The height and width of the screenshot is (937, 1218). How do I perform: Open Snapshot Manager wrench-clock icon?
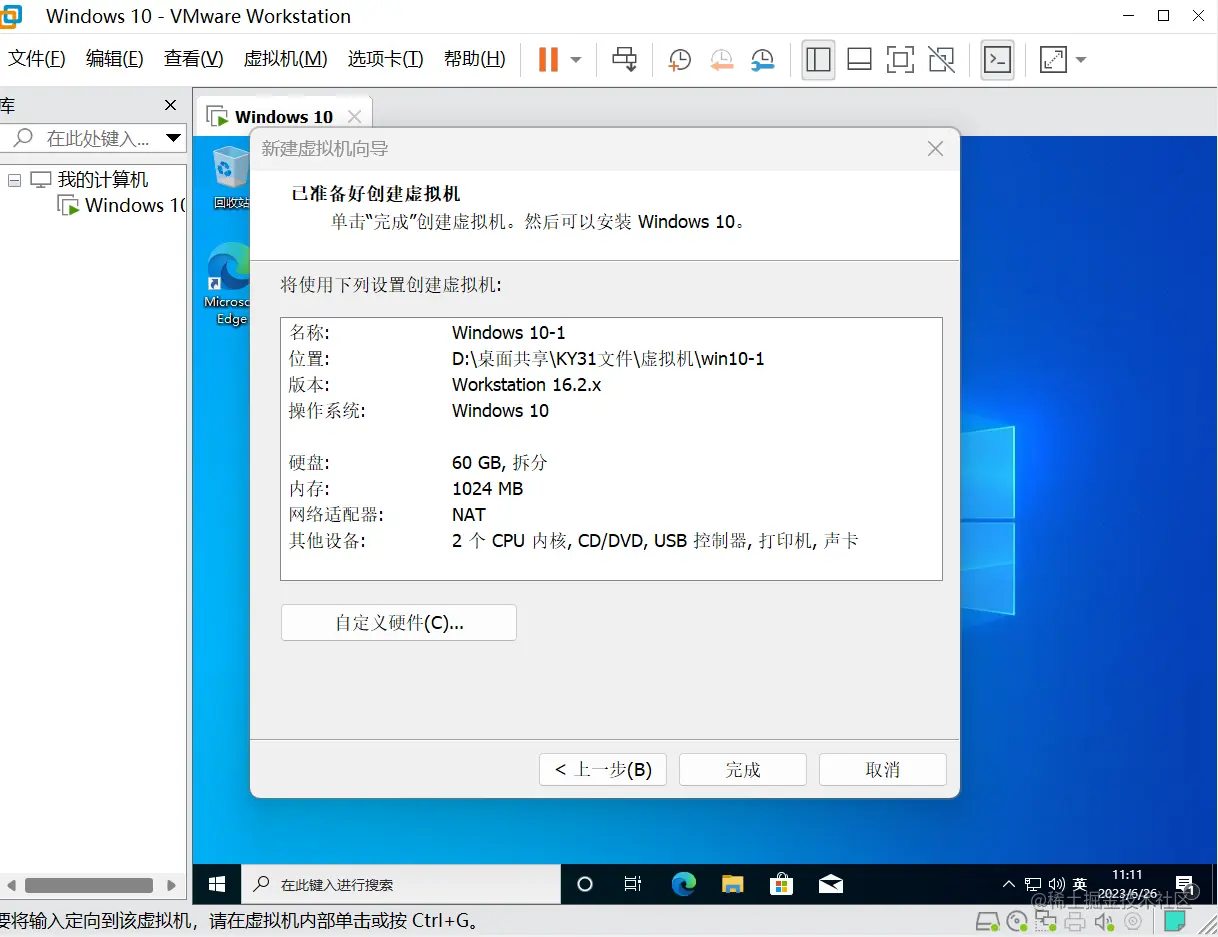pos(762,60)
